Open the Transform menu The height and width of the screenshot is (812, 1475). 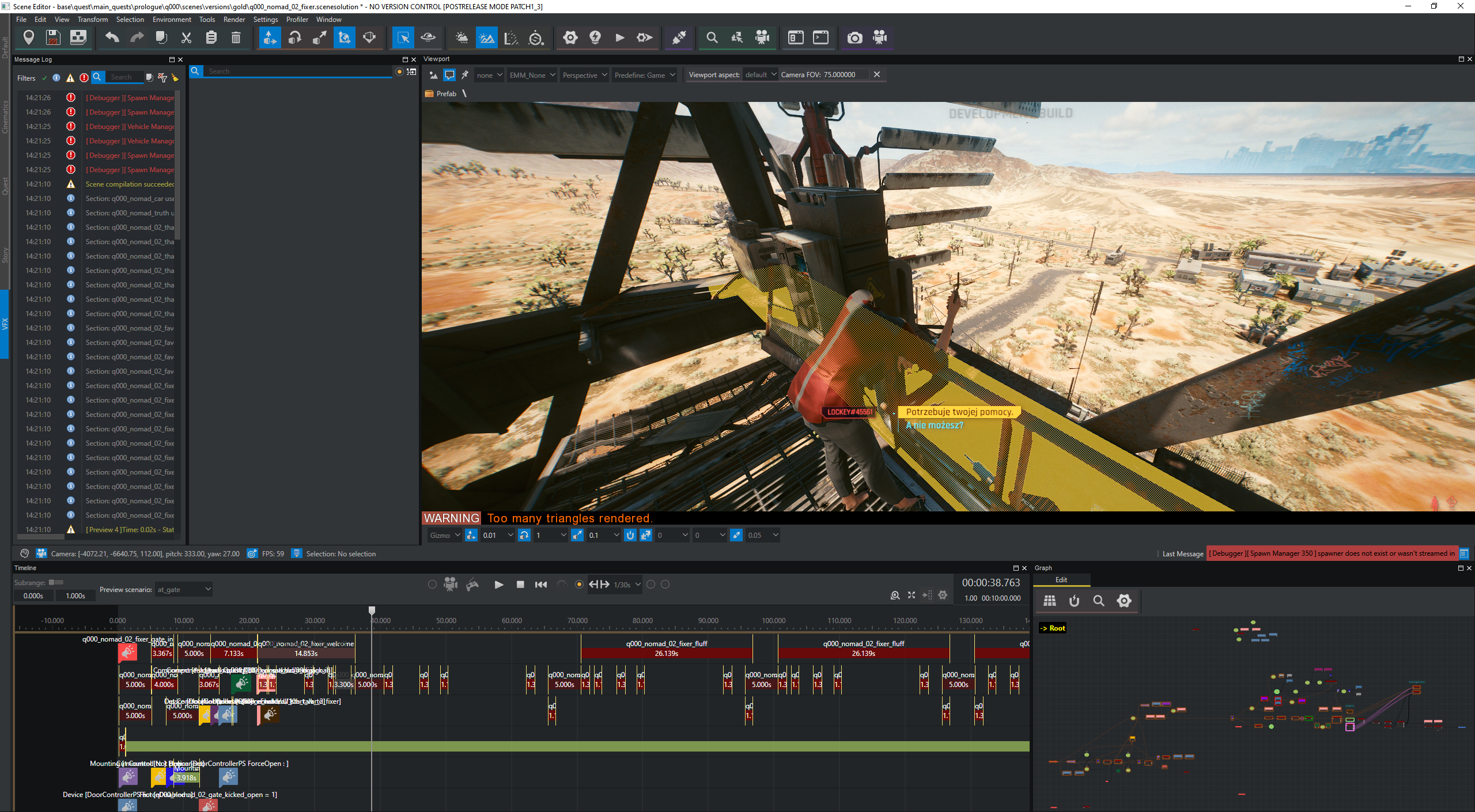pyautogui.click(x=93, y=20)
